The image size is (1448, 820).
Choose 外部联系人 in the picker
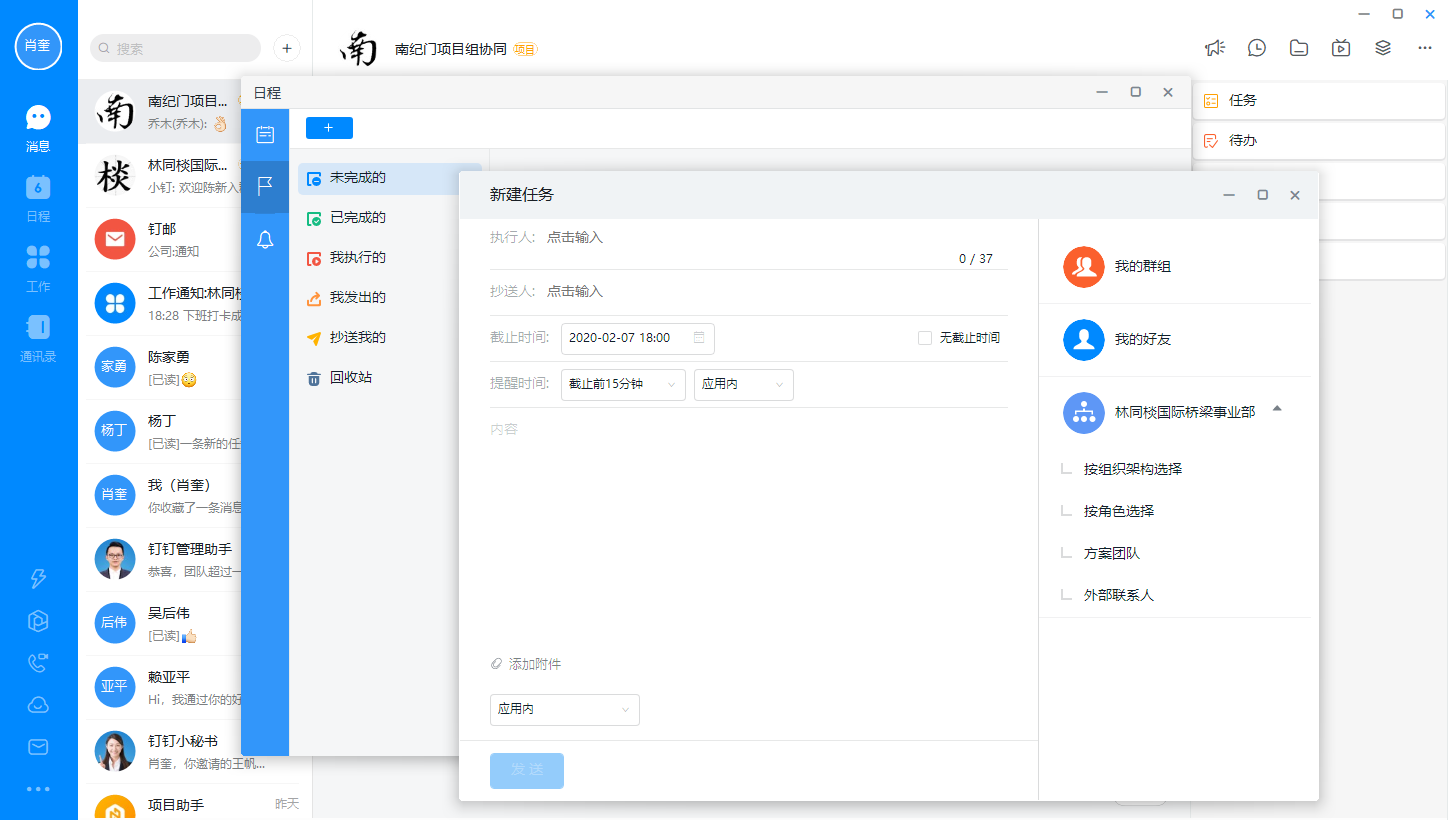[1119, 595]
